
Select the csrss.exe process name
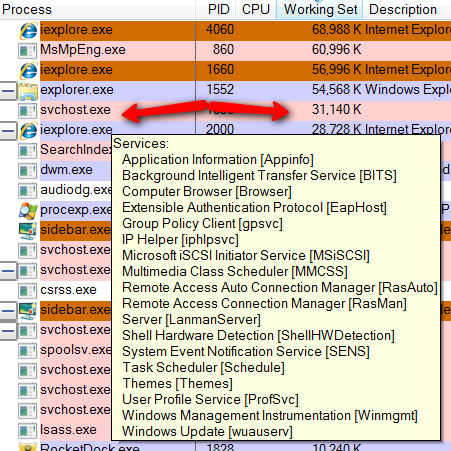tap(68, 290)
